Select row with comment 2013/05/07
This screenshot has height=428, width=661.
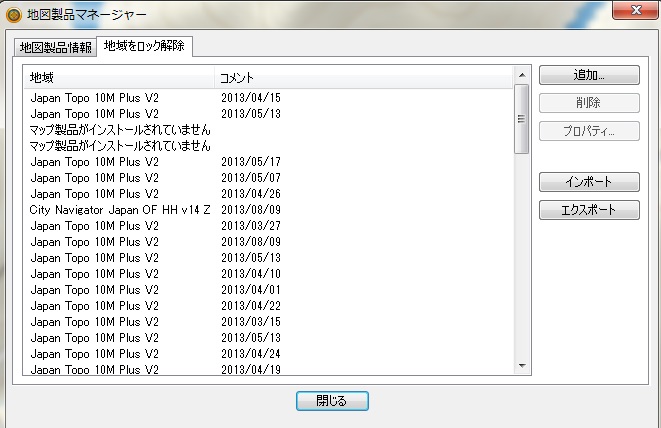click(x=269, y=178)
